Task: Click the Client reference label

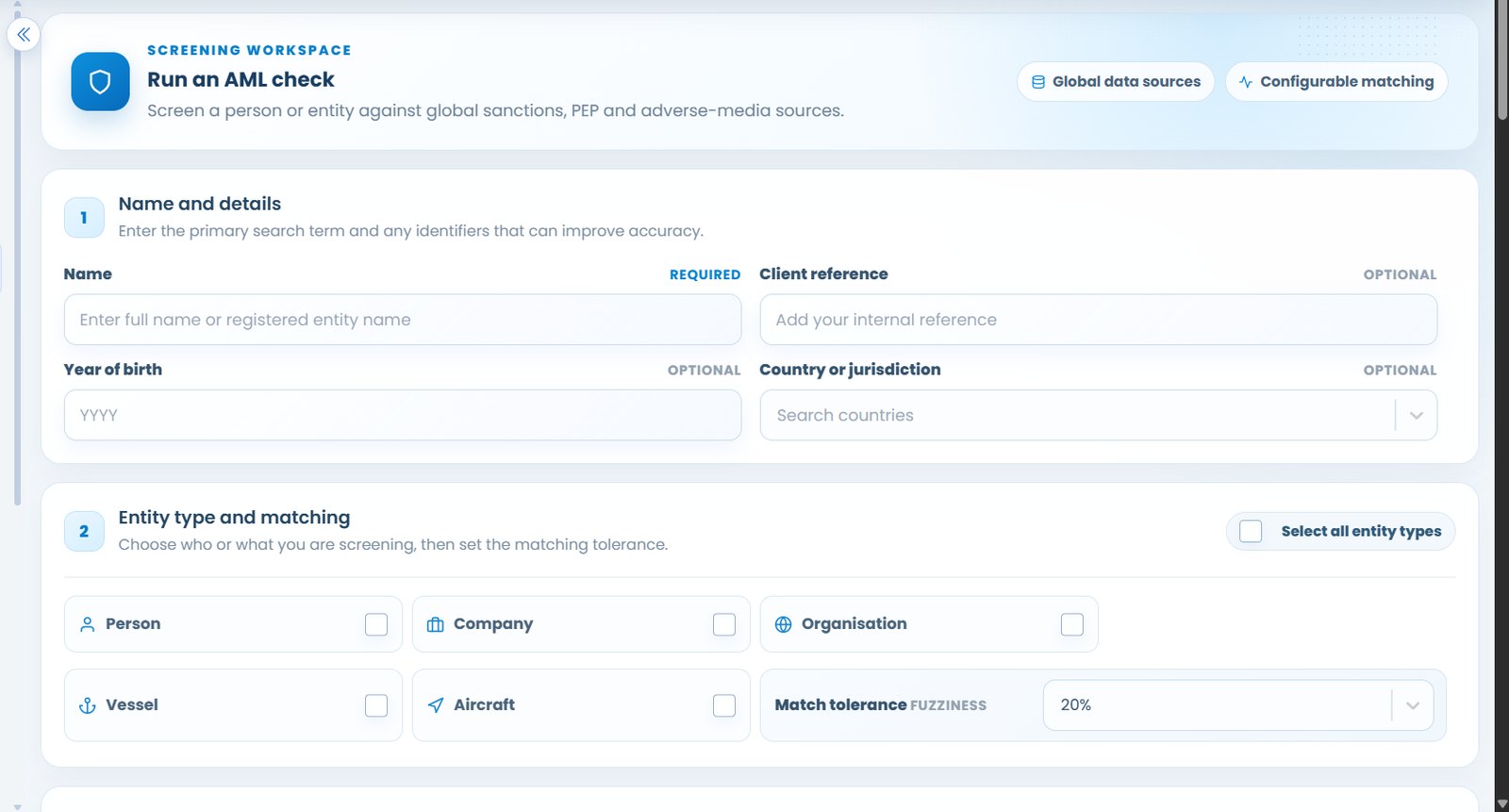Action: [823, 274]
